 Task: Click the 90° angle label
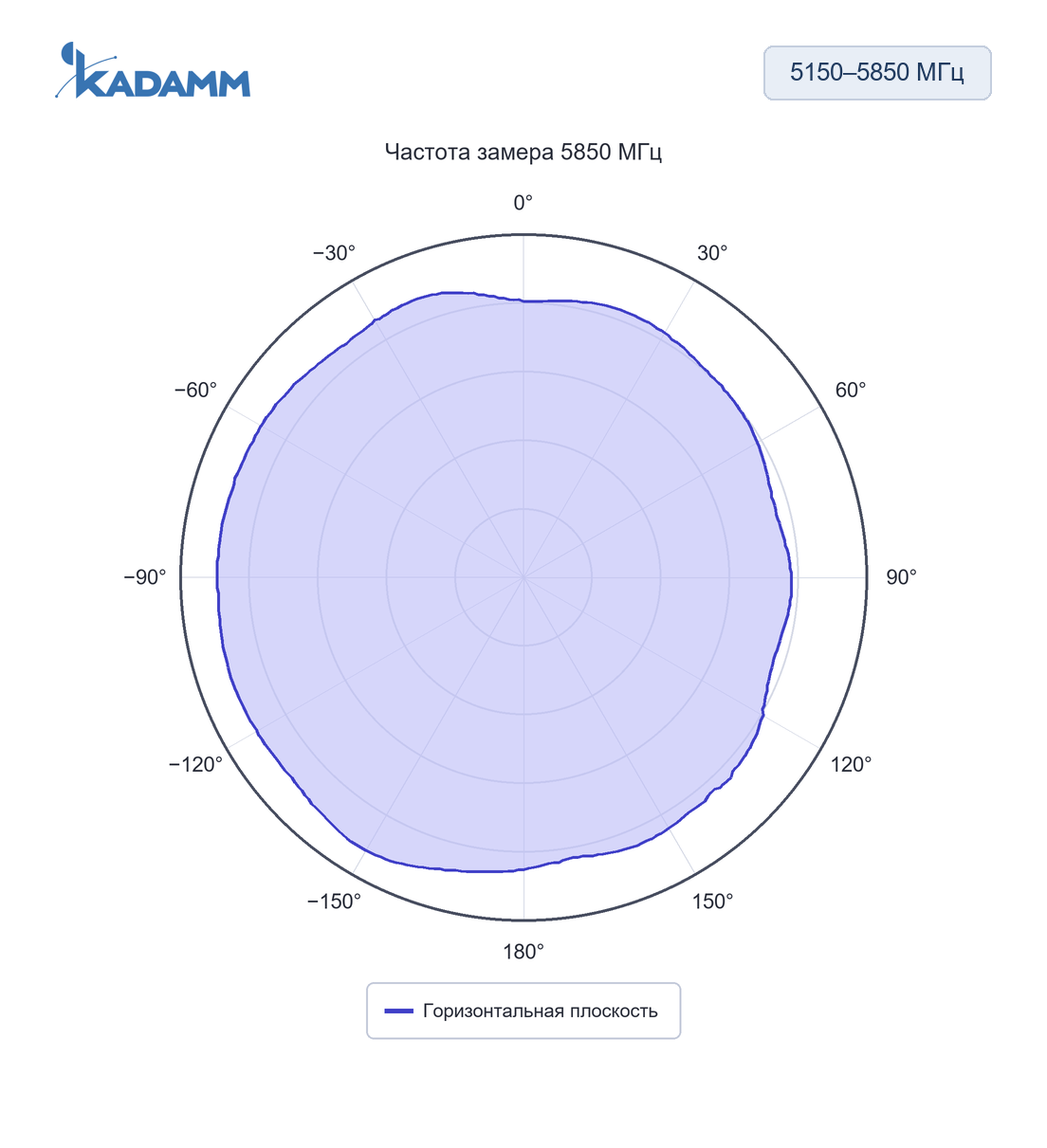[x=901, y=577]
